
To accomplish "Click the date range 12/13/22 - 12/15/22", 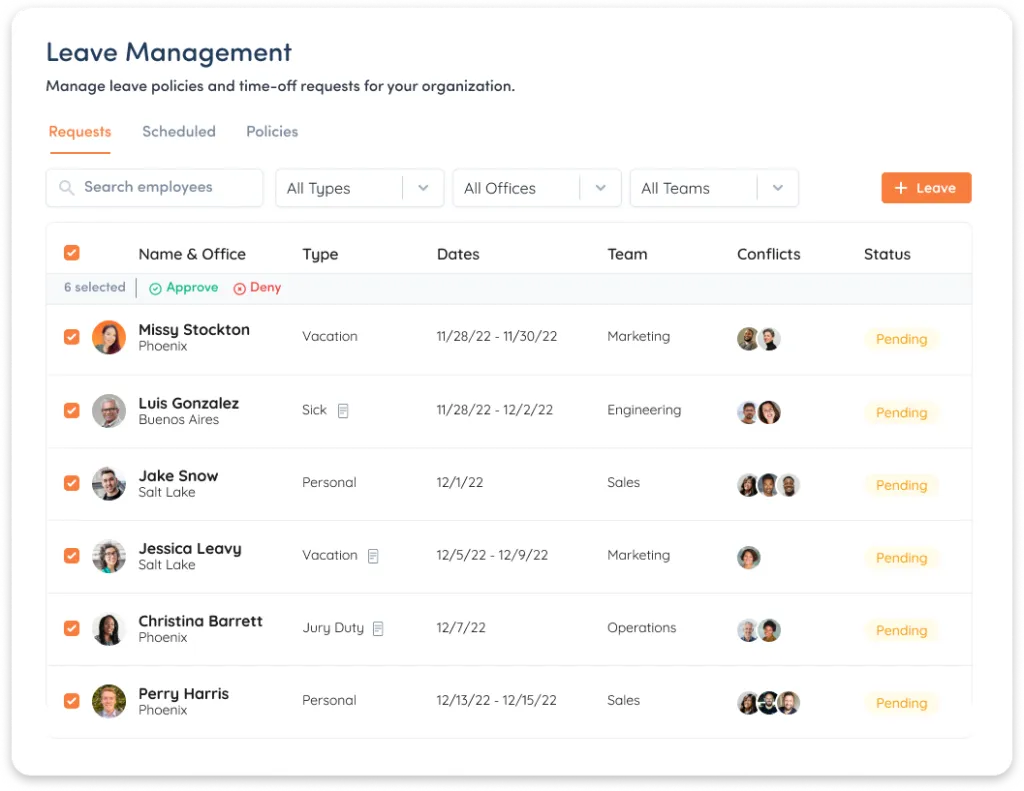I will click(496, 700).
